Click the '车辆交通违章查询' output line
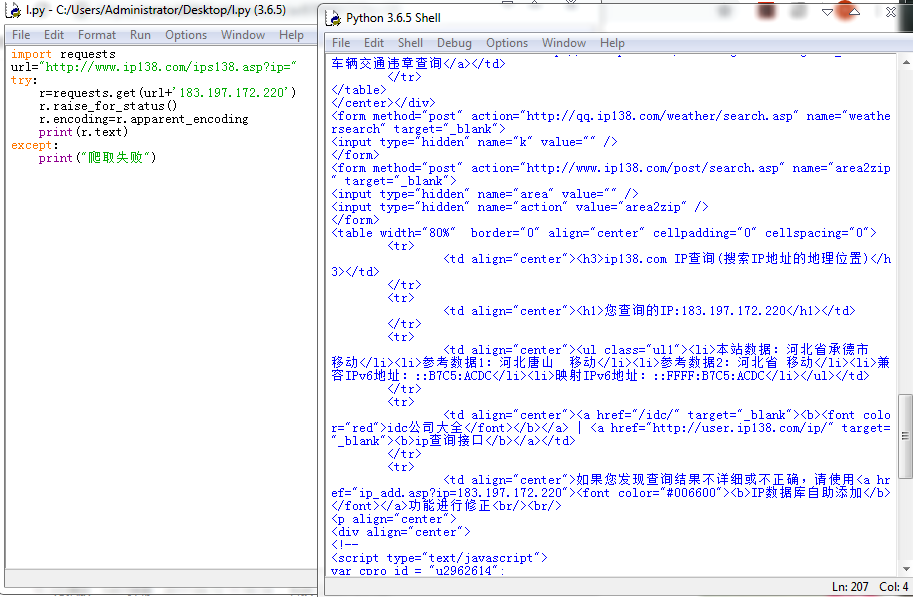Screen dimensions: 913x597 [x=418, y=63]
